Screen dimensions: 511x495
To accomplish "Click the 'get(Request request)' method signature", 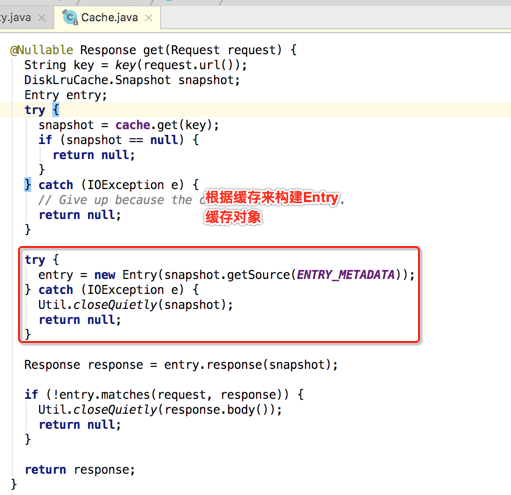I will 212,50.
